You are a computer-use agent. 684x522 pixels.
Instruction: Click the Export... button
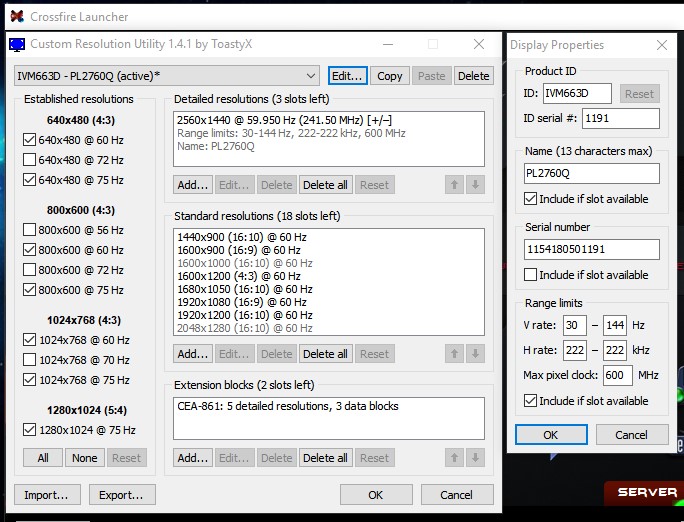[122, 495]
